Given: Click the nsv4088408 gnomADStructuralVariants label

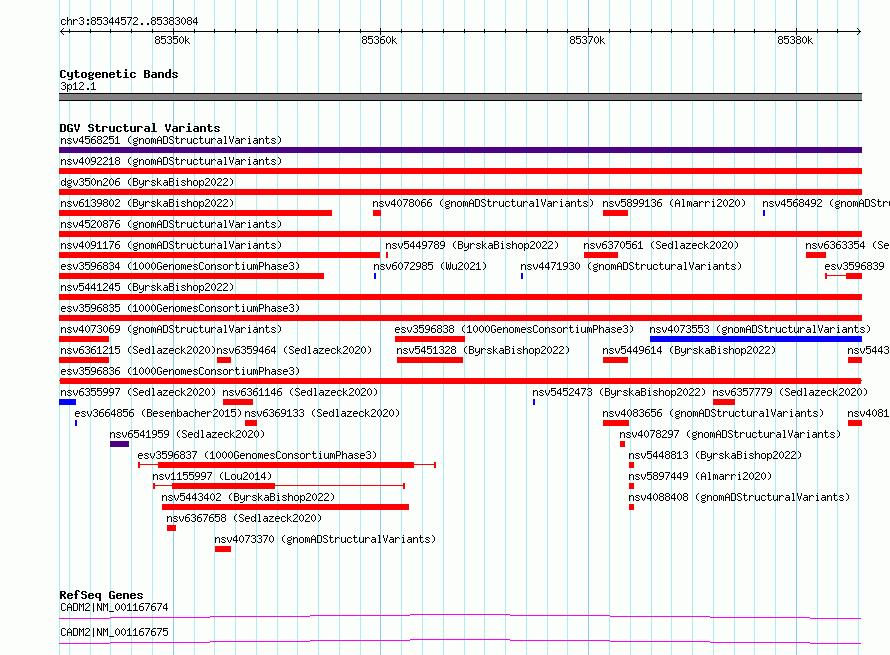Looking at the screenshot, I should tap(739, 497).
